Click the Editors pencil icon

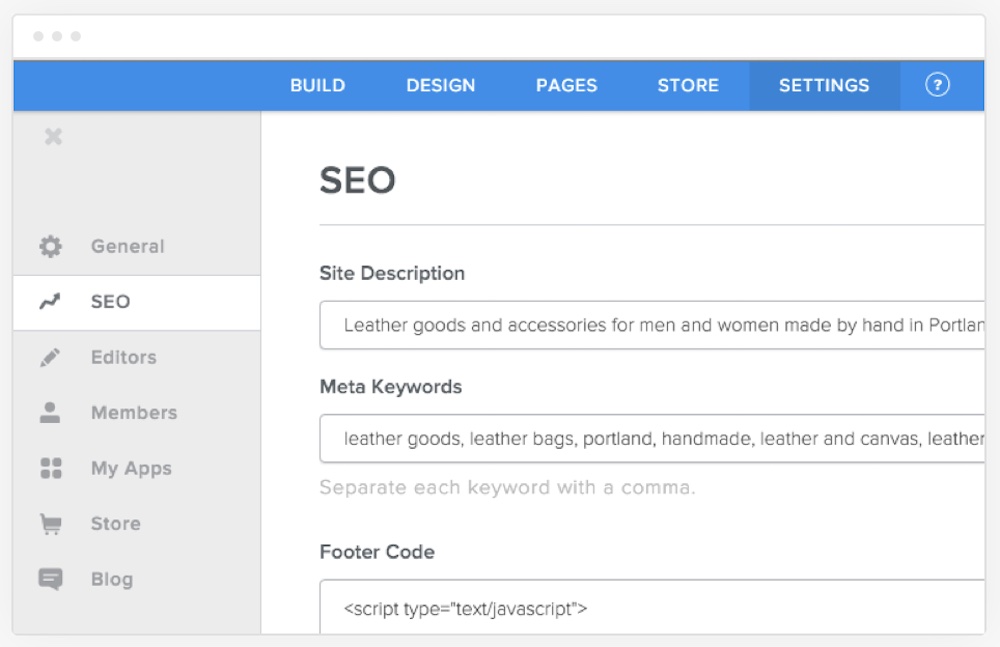tap(50, 357)
